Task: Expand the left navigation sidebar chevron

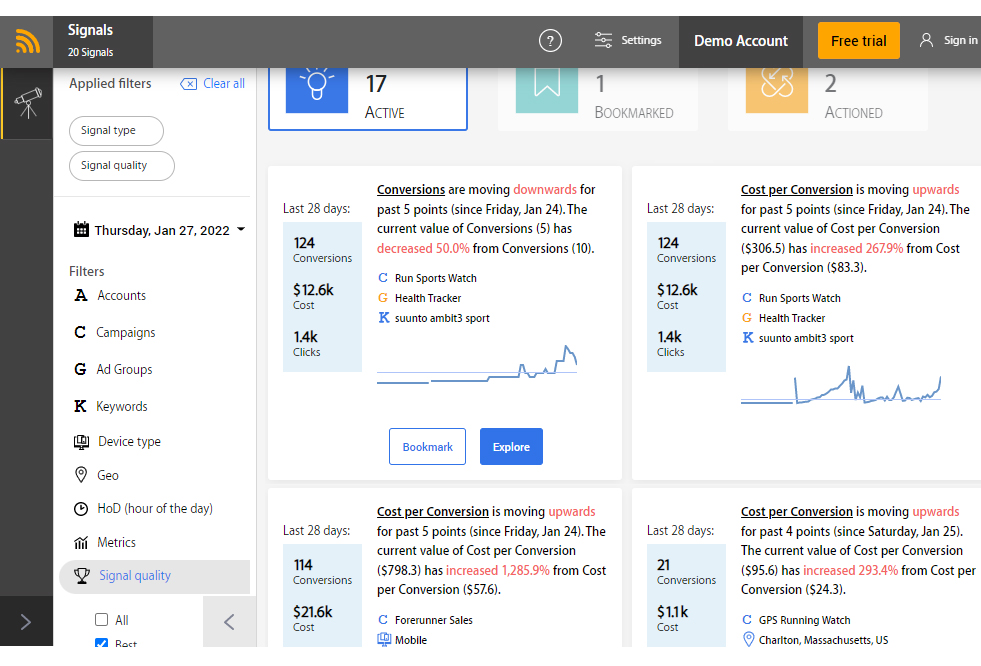Action: [x=26, y=622]
